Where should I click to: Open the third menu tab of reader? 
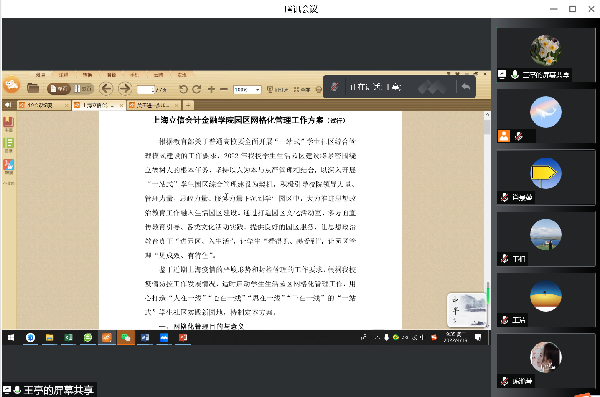point(87,75)
